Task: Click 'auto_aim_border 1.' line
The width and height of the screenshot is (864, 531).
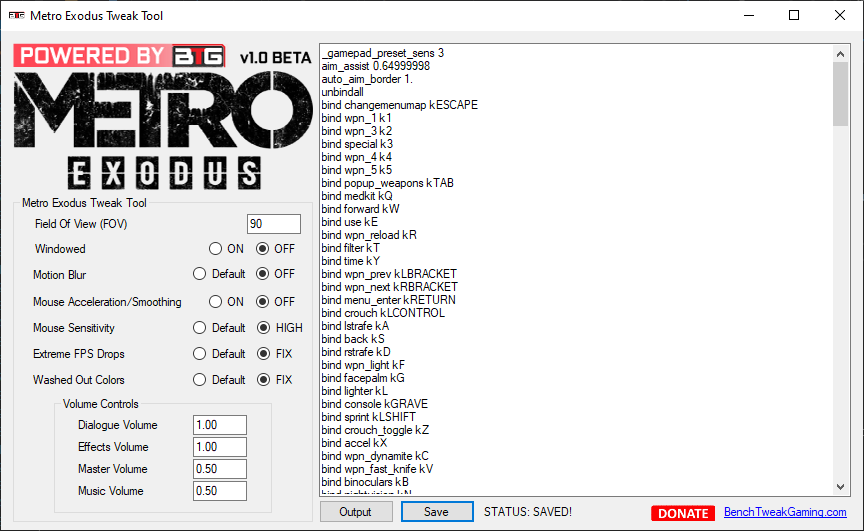Action: point(367,79)
